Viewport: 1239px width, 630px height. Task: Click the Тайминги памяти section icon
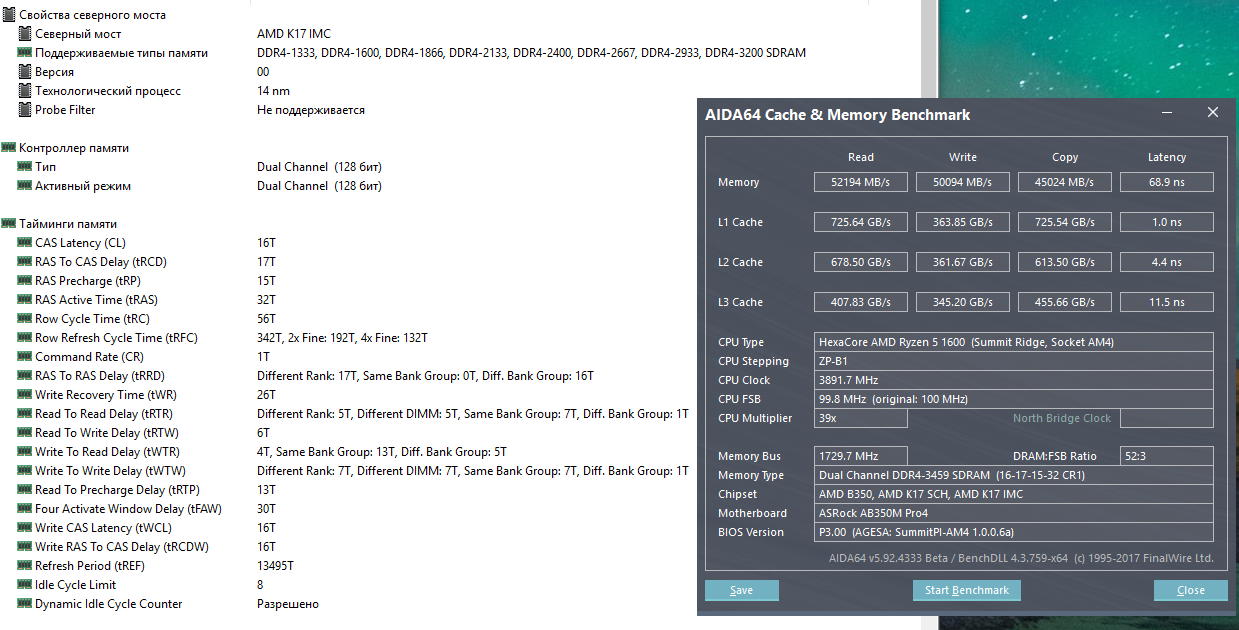click(9, 224)
